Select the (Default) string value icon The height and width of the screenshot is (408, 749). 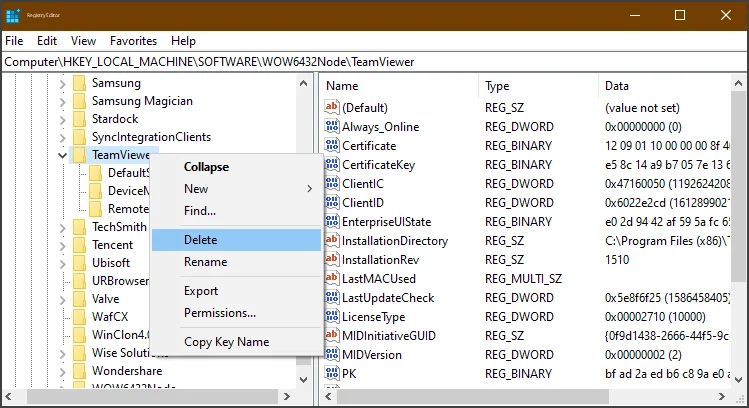point(332,107)
